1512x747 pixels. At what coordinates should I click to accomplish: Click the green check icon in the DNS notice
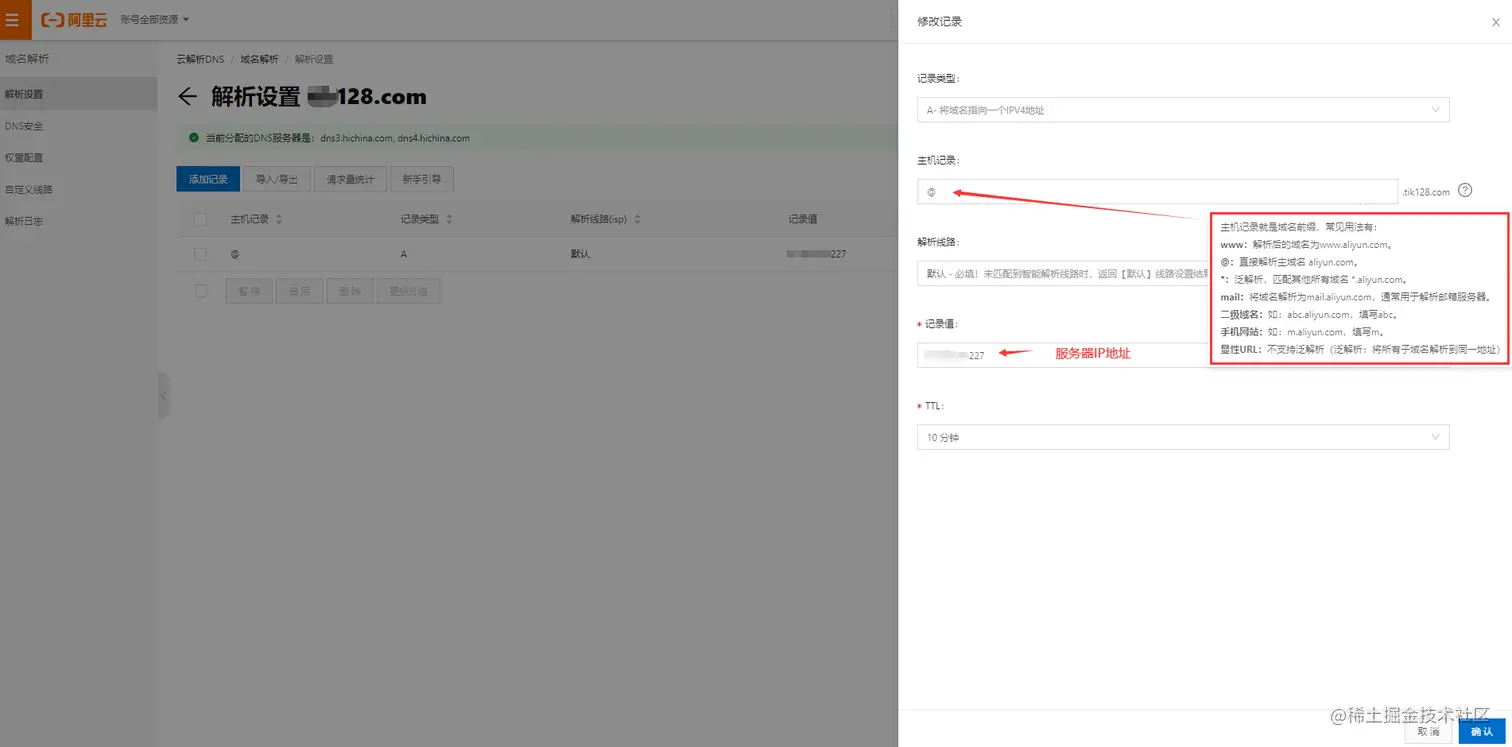click(193, 138)
